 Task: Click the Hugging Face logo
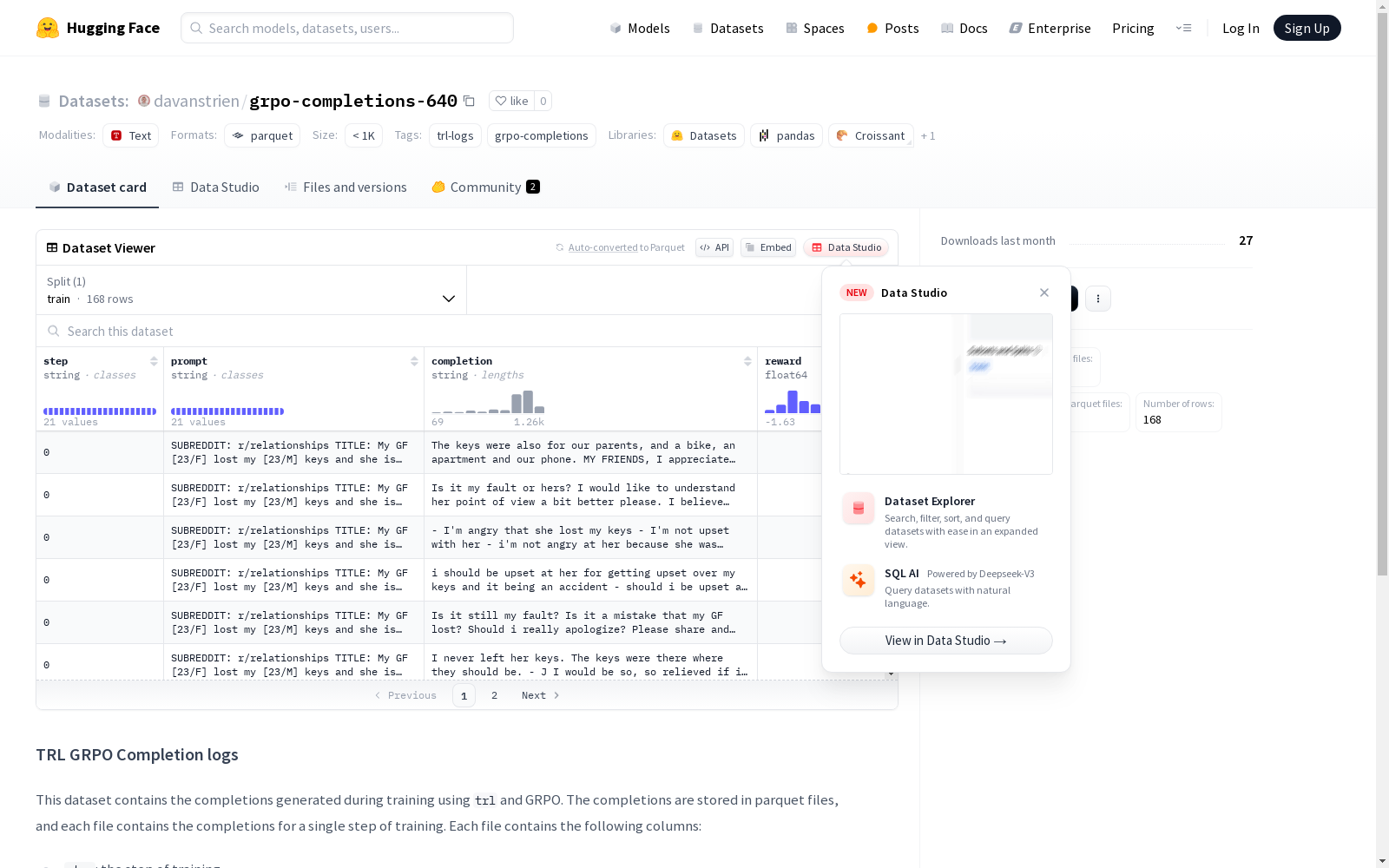click(98, 28)
